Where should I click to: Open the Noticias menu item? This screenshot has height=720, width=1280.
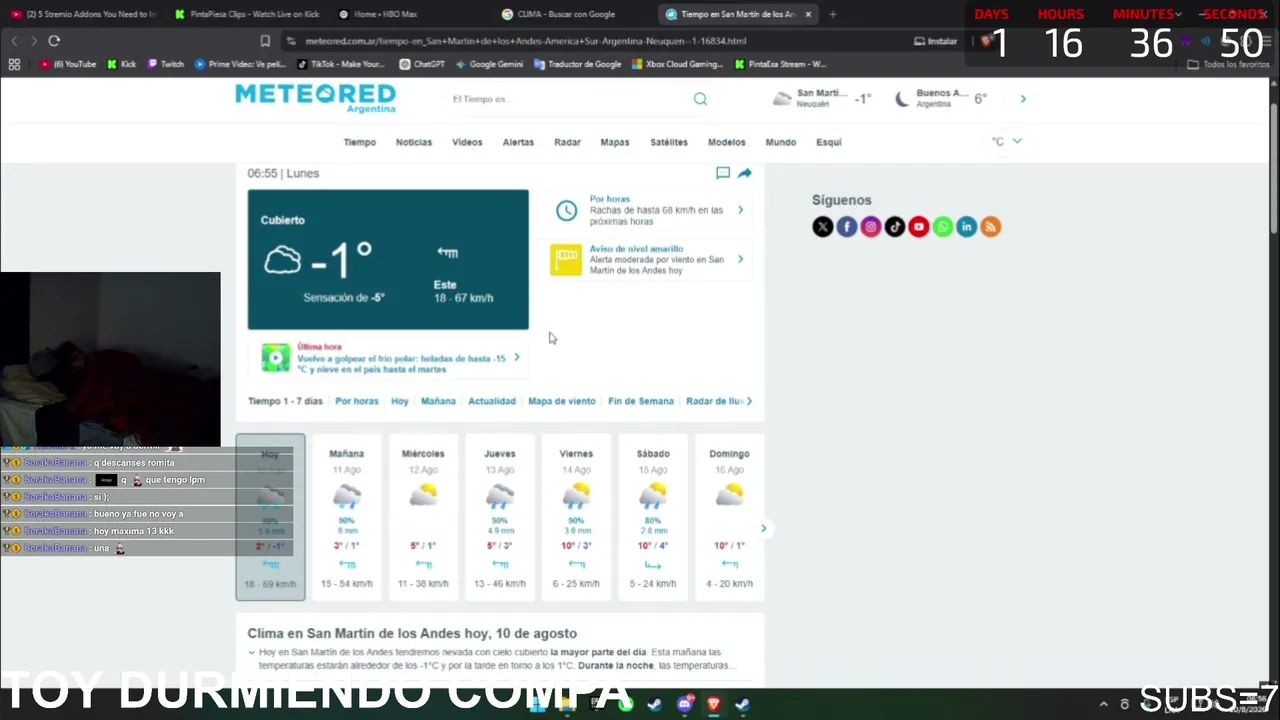pos(414,142)
